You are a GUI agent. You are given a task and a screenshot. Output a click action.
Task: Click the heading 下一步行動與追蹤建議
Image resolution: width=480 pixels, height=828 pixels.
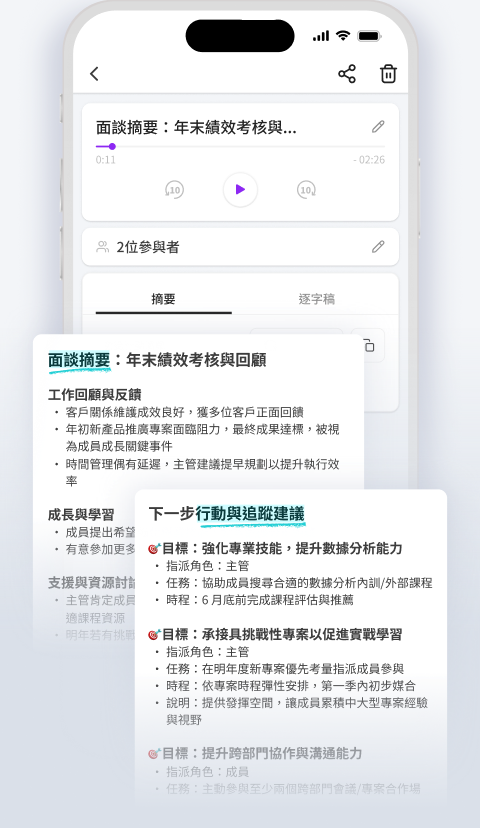pyautogui.click(x=227, y=514)
